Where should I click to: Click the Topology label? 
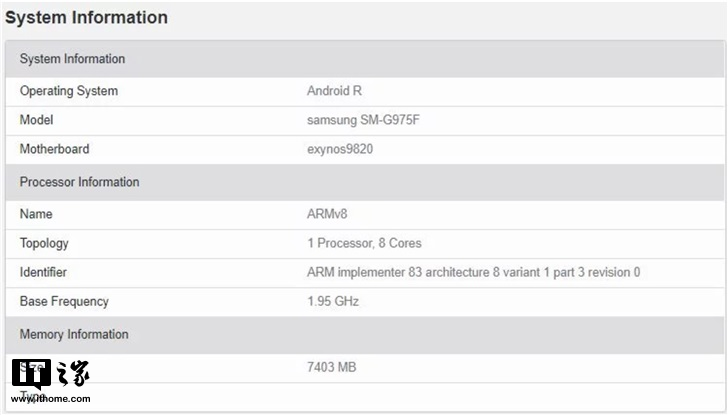point(46,243)
